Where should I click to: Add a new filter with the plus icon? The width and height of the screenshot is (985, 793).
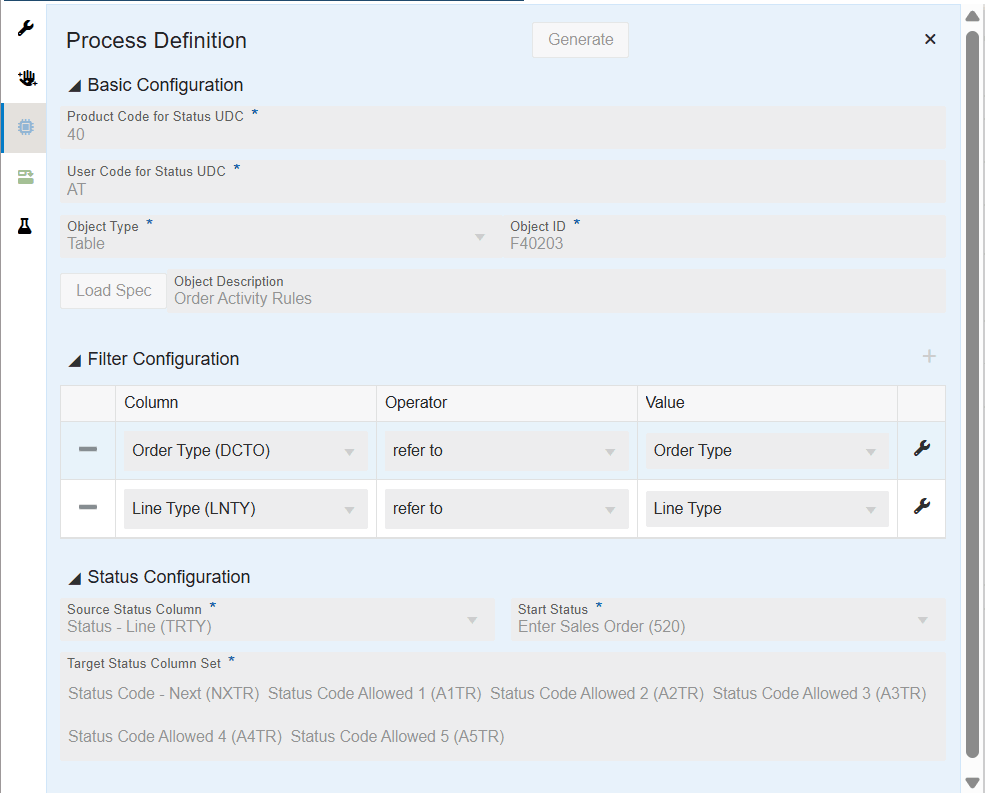929,357
